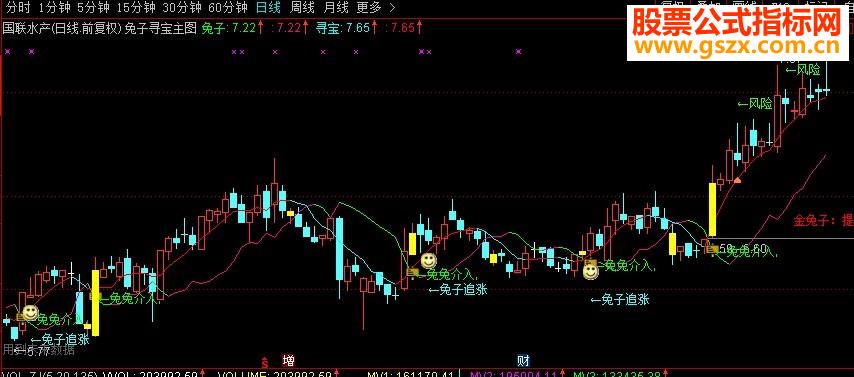Switch to the 月线 monthly chart
This screenshot has height=377, width=854.
click(x=336, y=8)
